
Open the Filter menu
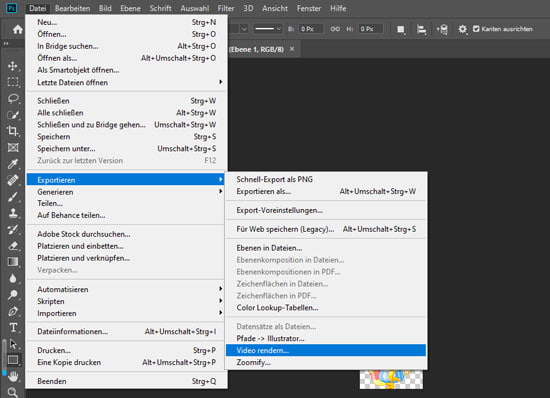(x=226, y=8)
